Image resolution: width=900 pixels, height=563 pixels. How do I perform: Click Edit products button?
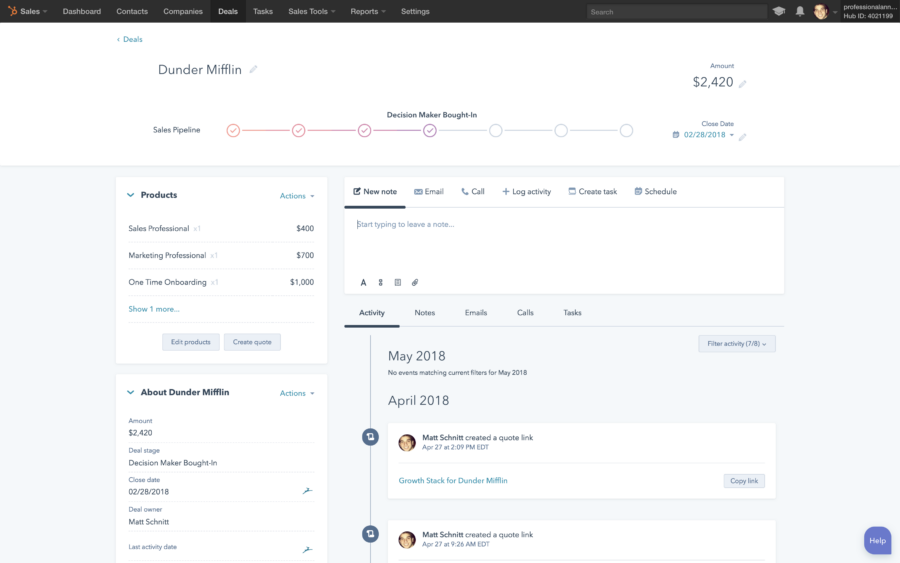point(191,342)
